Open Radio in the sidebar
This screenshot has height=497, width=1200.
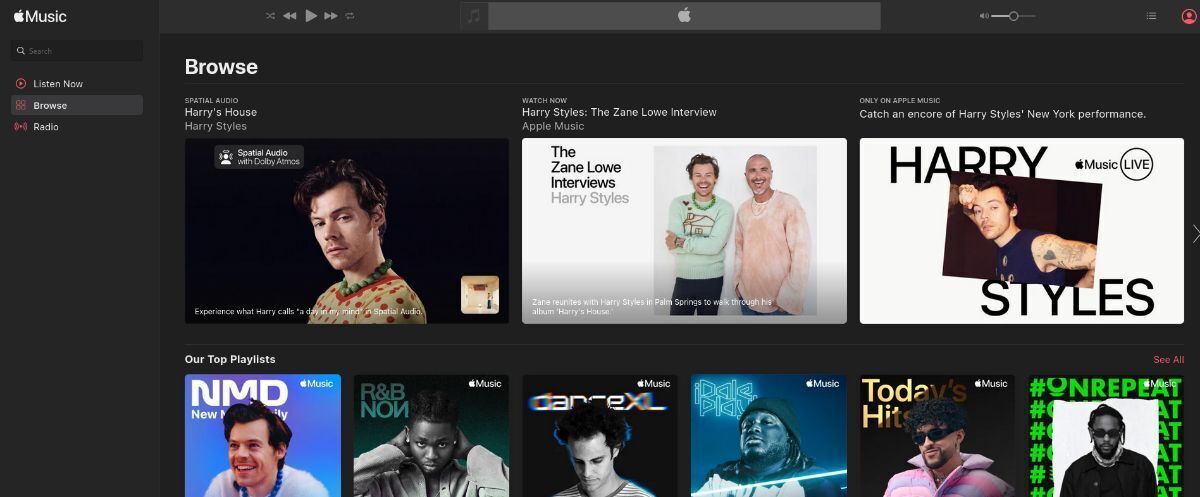point(77,127)
